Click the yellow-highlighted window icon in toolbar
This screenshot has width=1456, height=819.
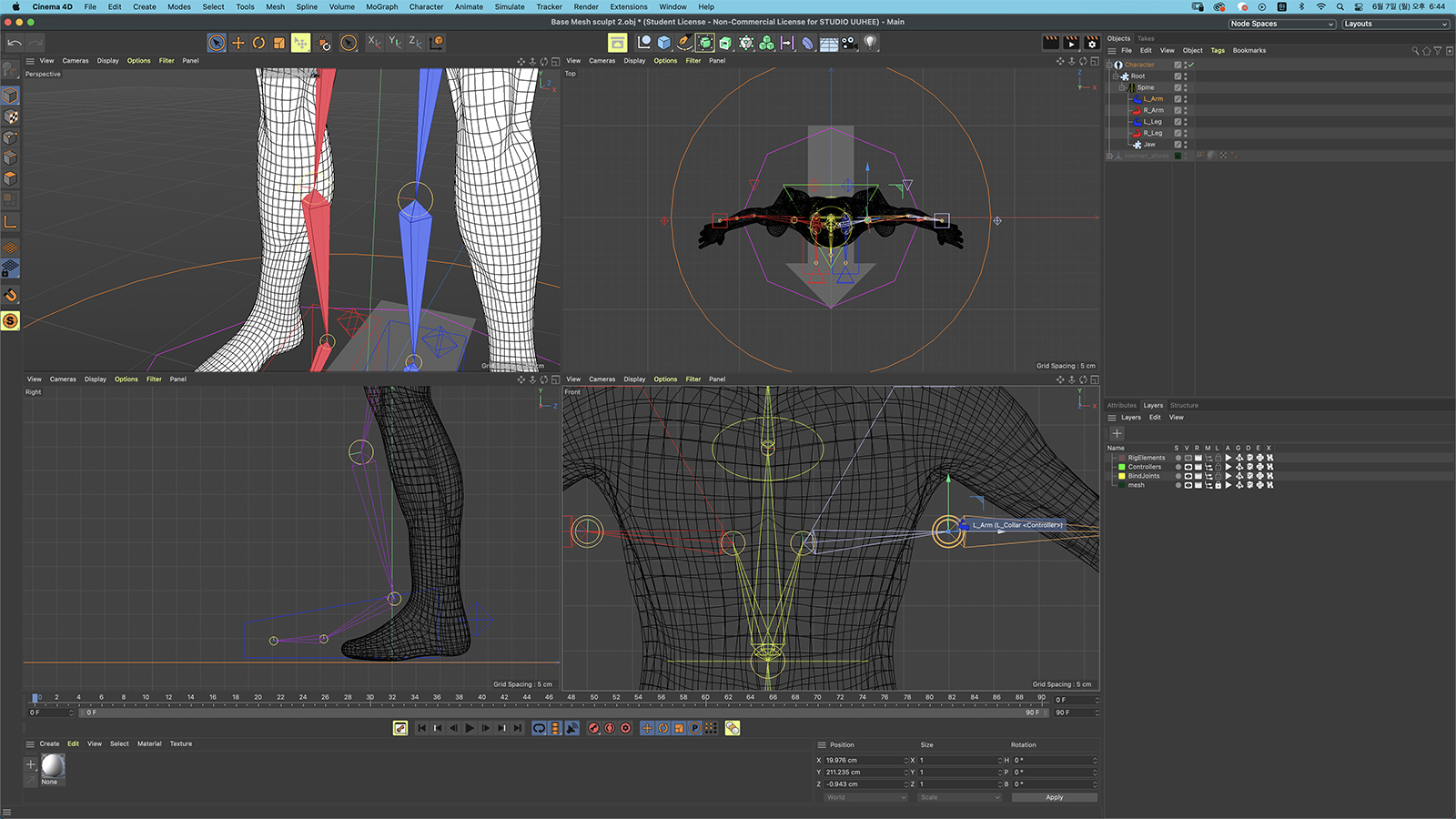(618, 43)
